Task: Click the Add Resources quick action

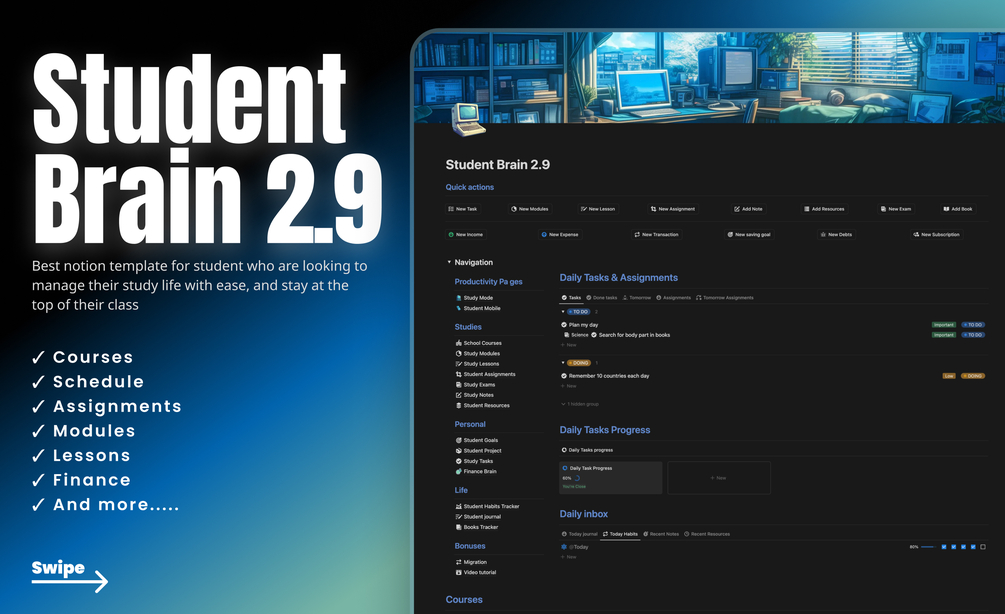Action: tap(824, 209)
